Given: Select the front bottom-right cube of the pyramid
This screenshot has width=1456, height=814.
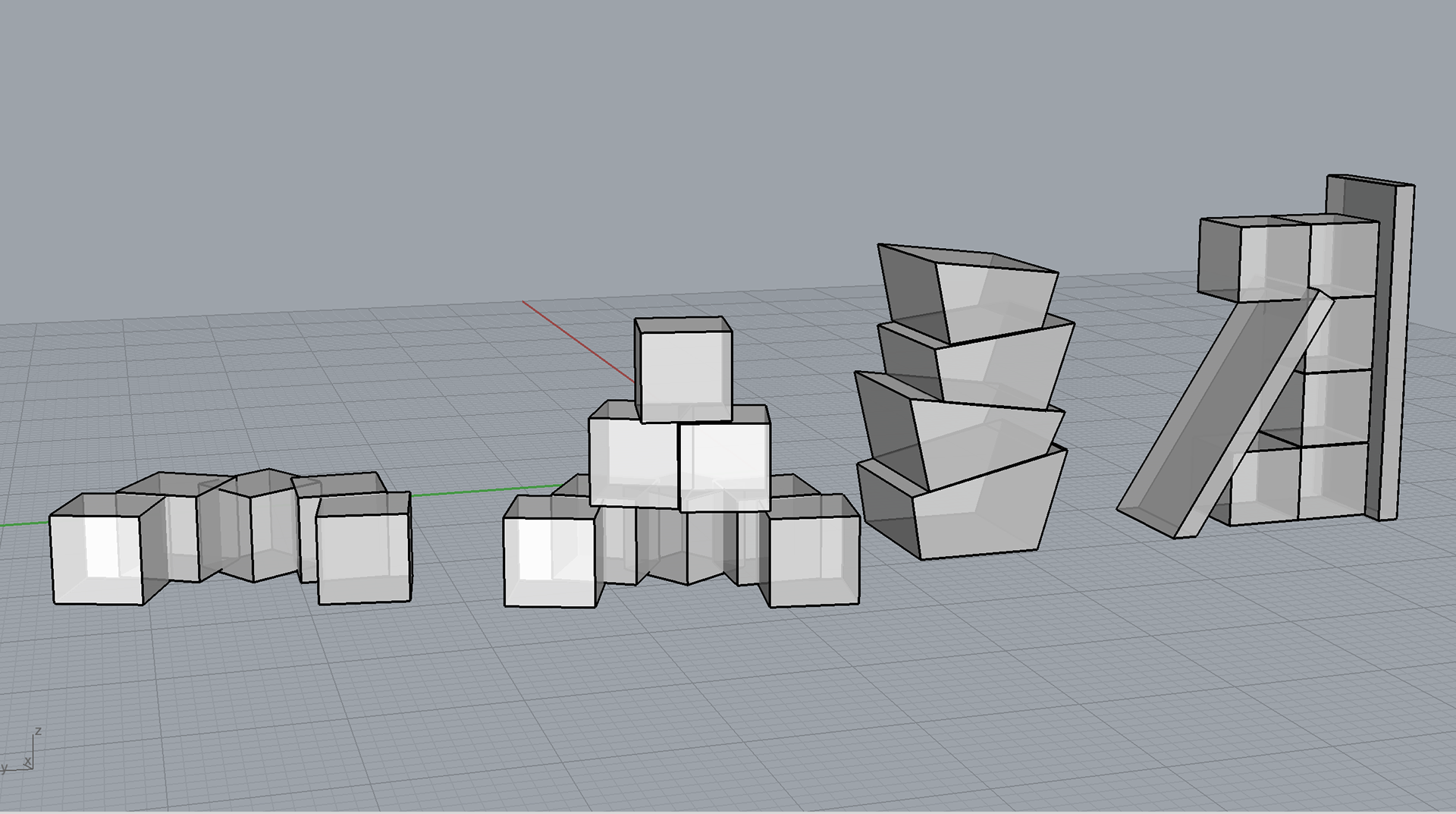Looking at the screenshot, I should [809, 552].
